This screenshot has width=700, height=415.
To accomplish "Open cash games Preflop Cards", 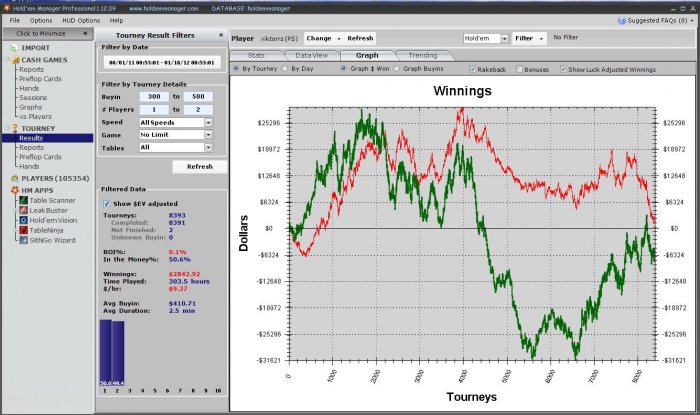I will click(x=40, y=79).
